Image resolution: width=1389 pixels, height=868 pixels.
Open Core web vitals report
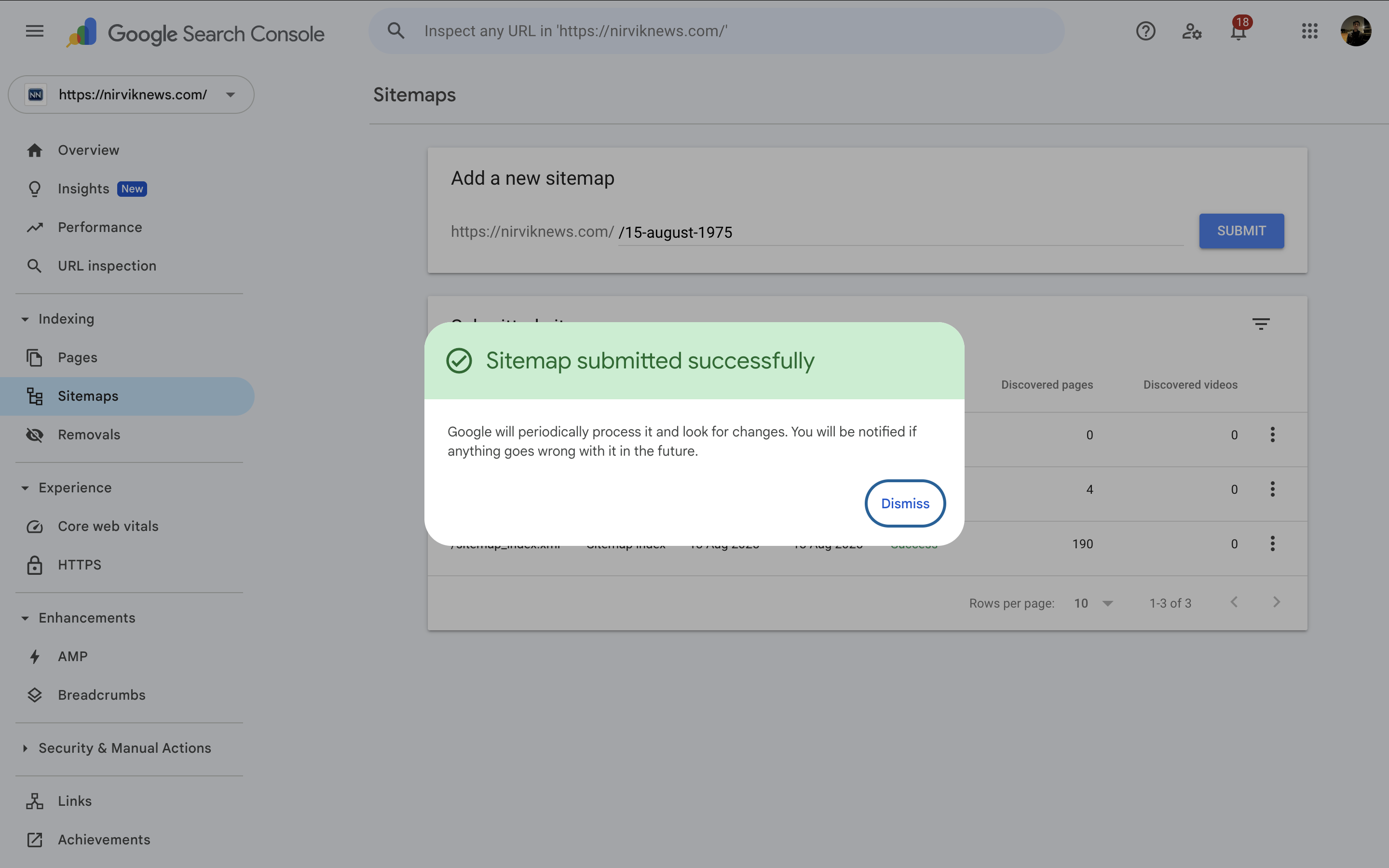click(108, 527)
